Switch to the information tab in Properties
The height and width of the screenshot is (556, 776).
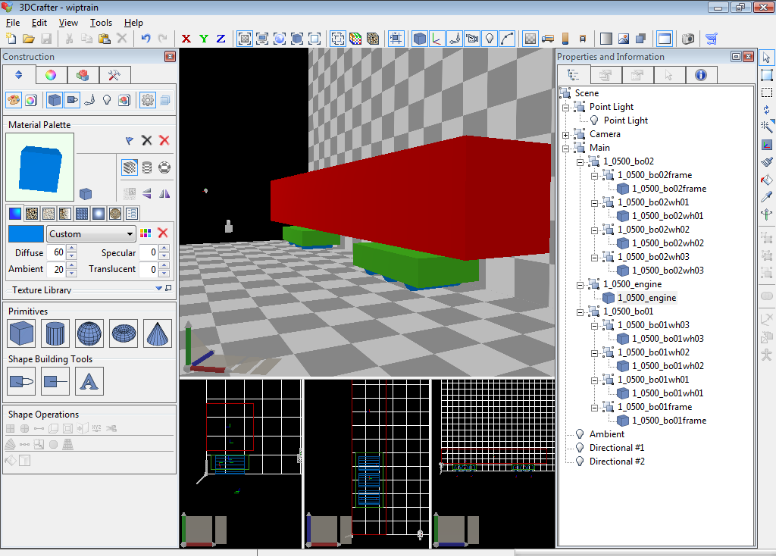(699, 75)
